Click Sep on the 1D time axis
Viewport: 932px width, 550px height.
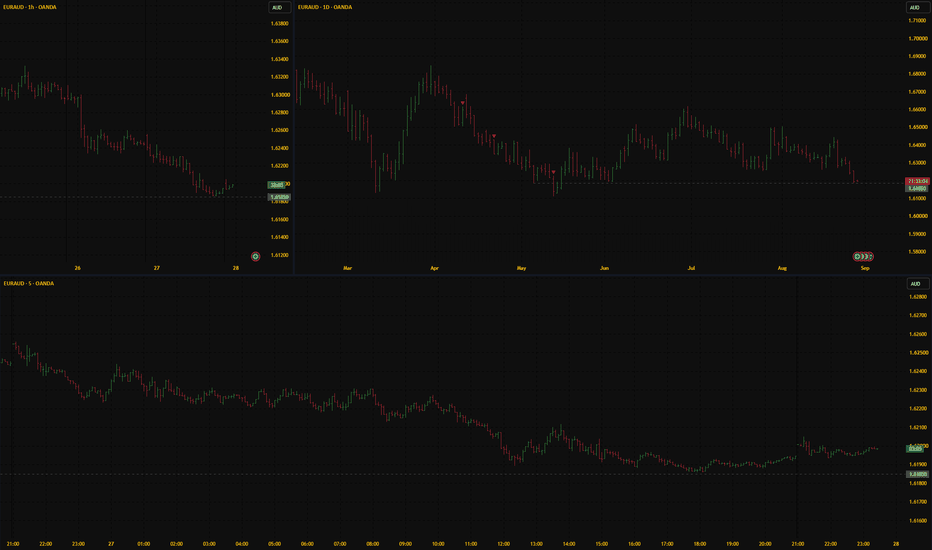pyautogui.click(x=865, y=268)
